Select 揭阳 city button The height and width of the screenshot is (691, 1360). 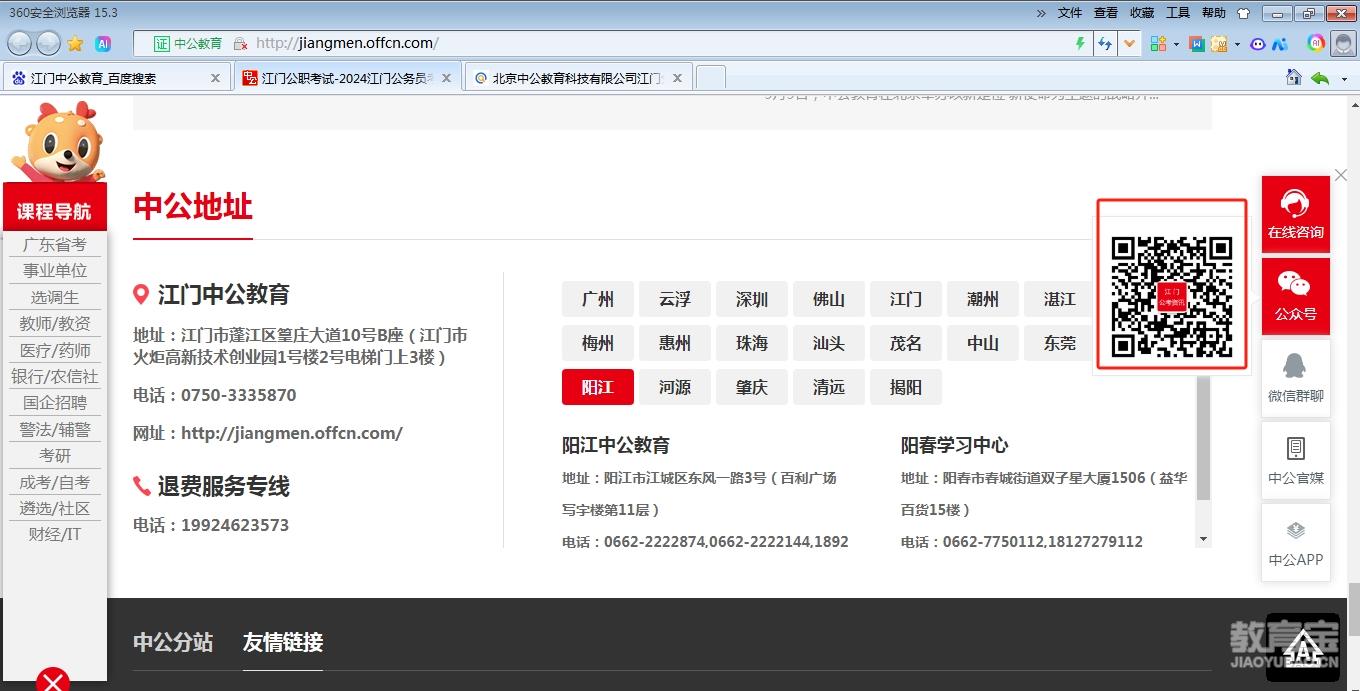[906, 387]
